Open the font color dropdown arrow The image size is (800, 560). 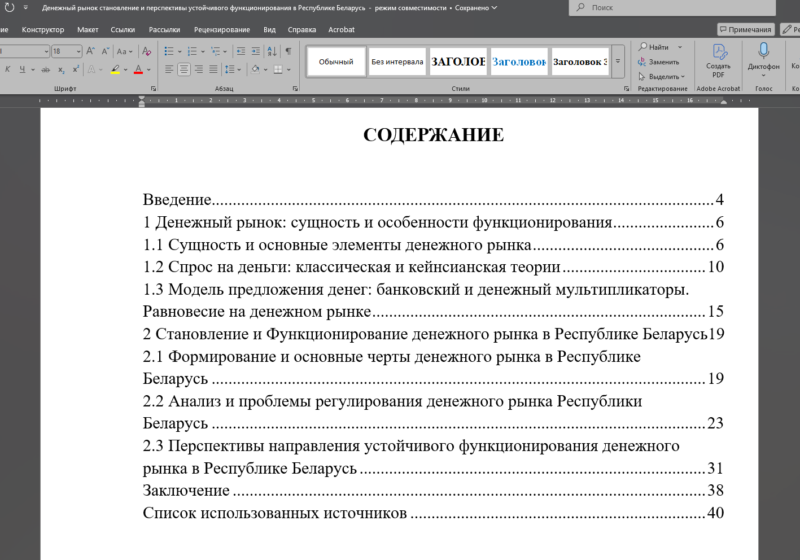pyautogui.click(x=148, y=70)
